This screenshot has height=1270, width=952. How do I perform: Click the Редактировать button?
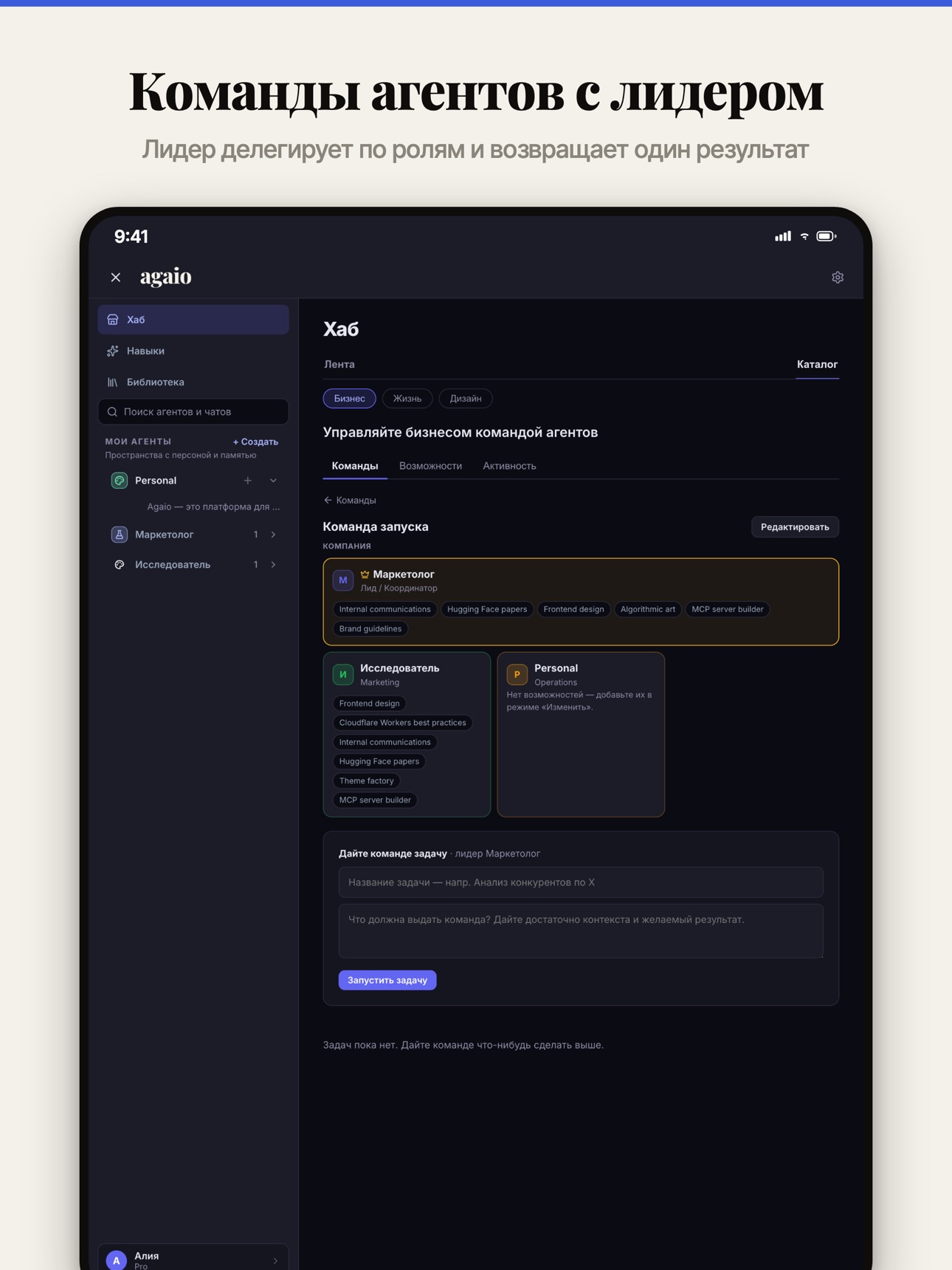click(795, 527)
